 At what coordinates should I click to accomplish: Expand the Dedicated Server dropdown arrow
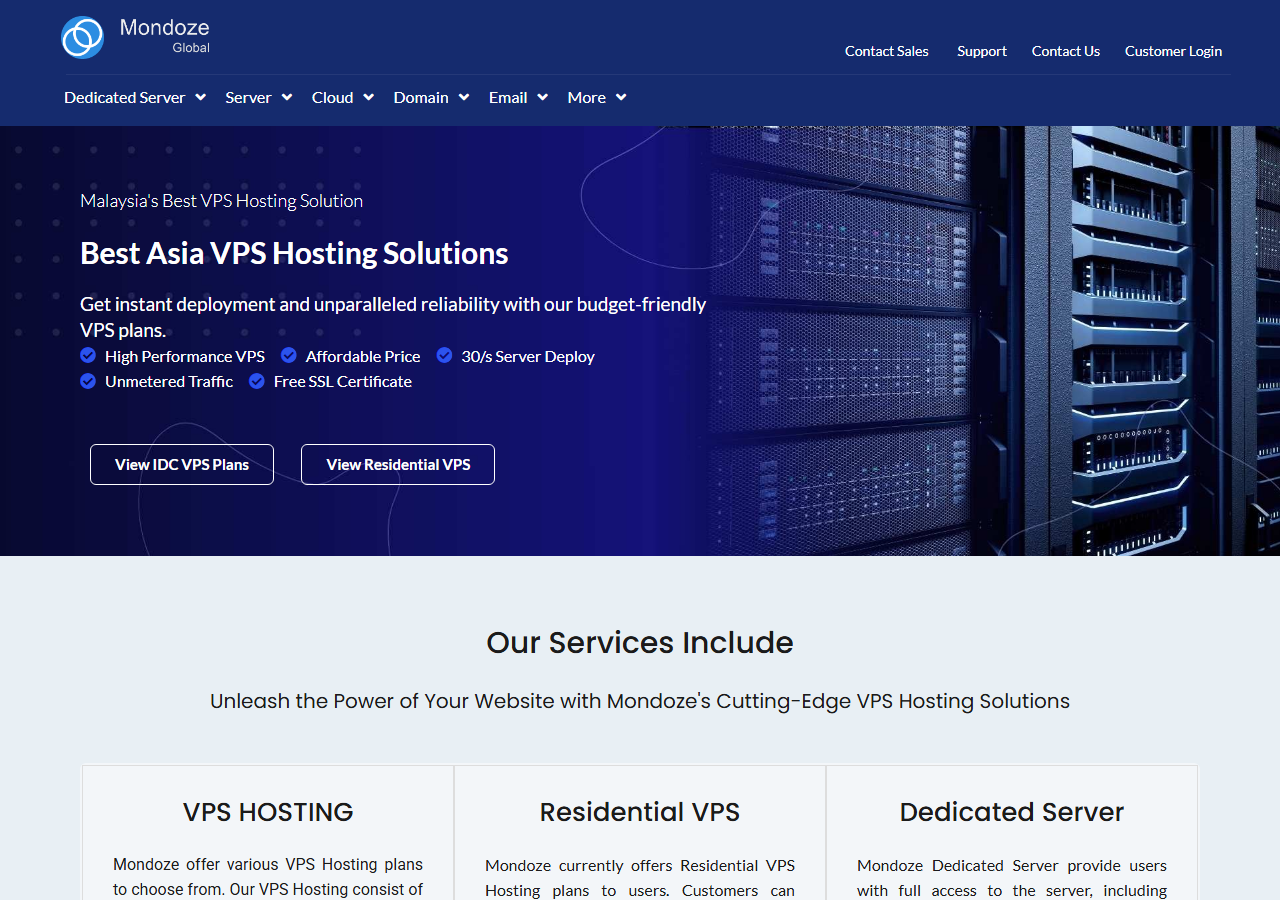(201, 97)
